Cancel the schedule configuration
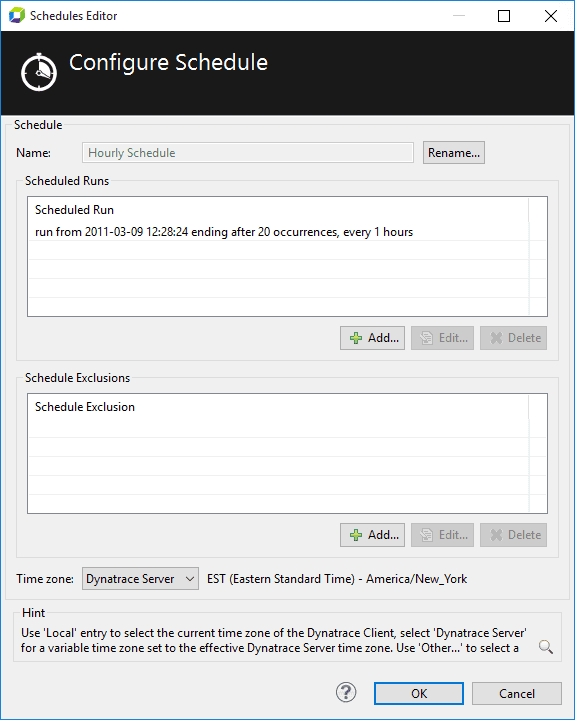Viewport: 575px width, 720px height. (x=517, y=693)
